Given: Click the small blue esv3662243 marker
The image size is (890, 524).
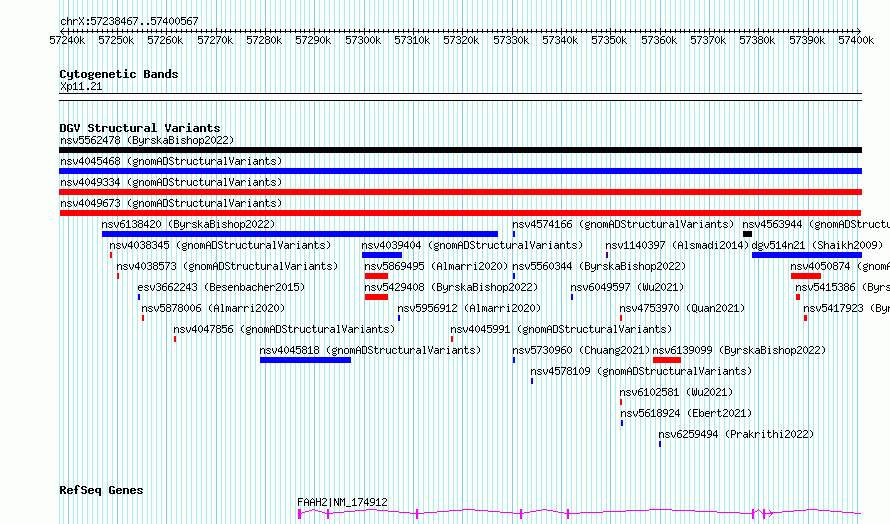Looking at the screenshot, I should pyautogui.click(x=139, y=297).
